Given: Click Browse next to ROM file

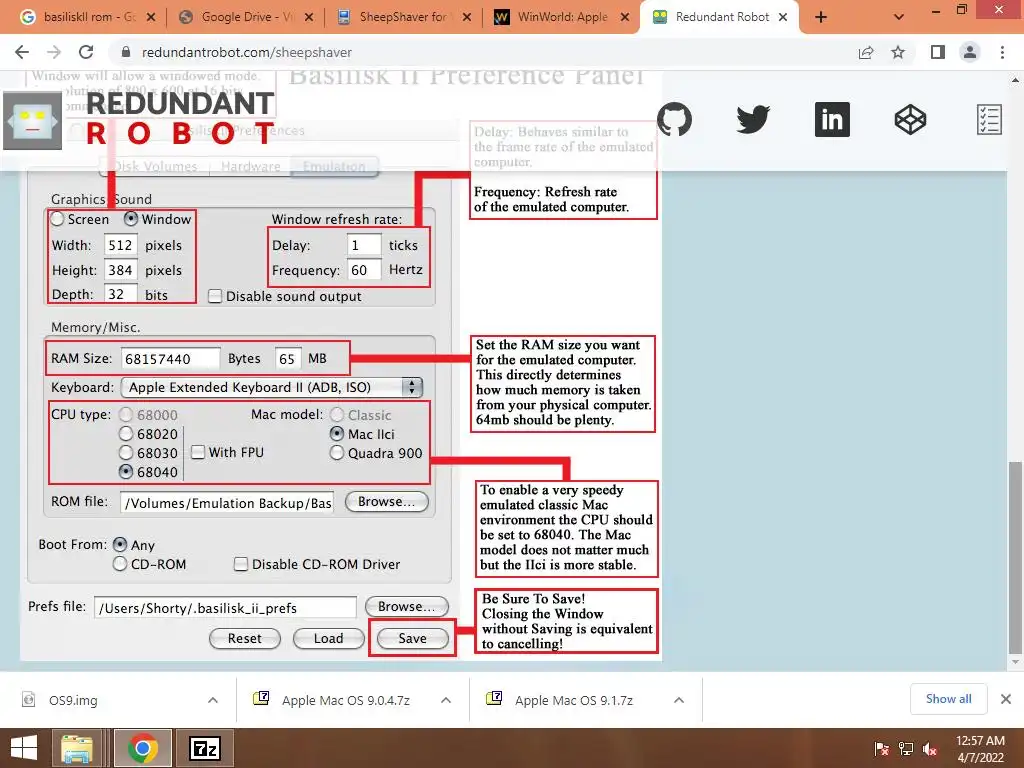Looking at the screenshot, I should [x=387, y=502].
